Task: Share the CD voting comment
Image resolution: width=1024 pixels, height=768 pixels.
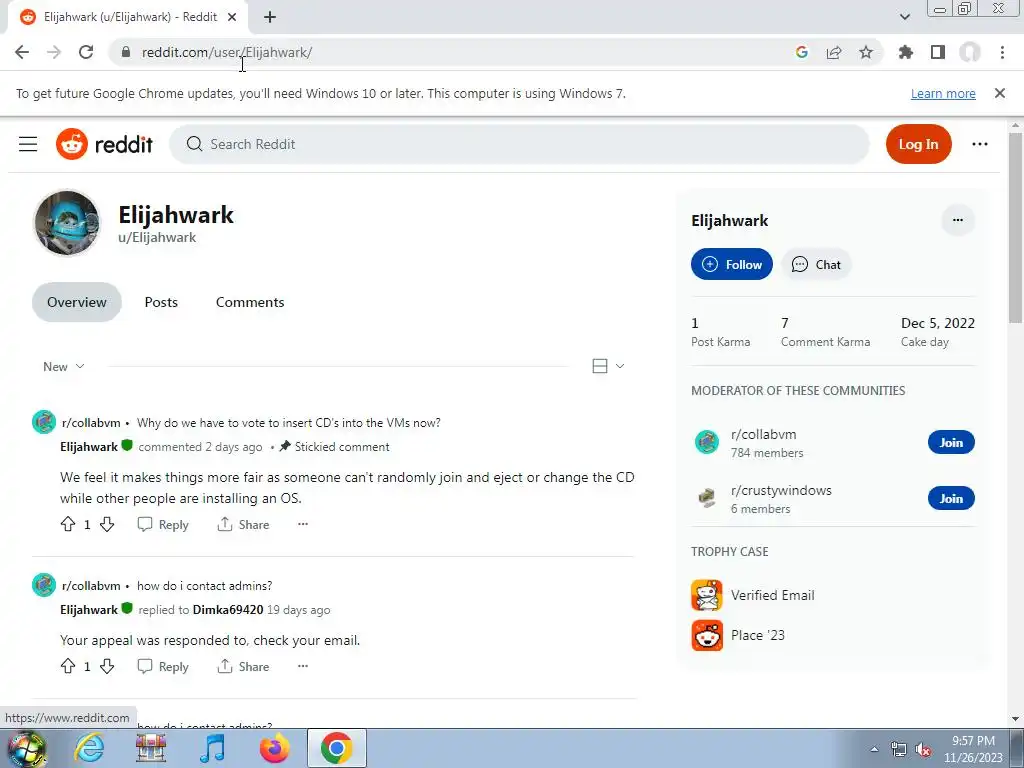Action: pos(243,524)
